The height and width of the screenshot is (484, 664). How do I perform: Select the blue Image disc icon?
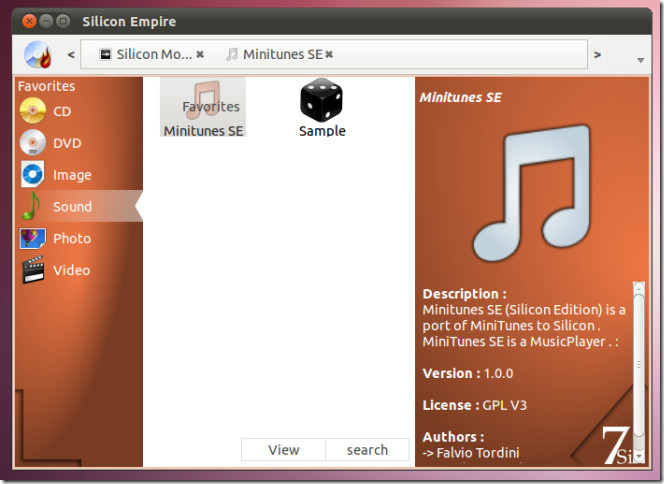click(33, 174)
